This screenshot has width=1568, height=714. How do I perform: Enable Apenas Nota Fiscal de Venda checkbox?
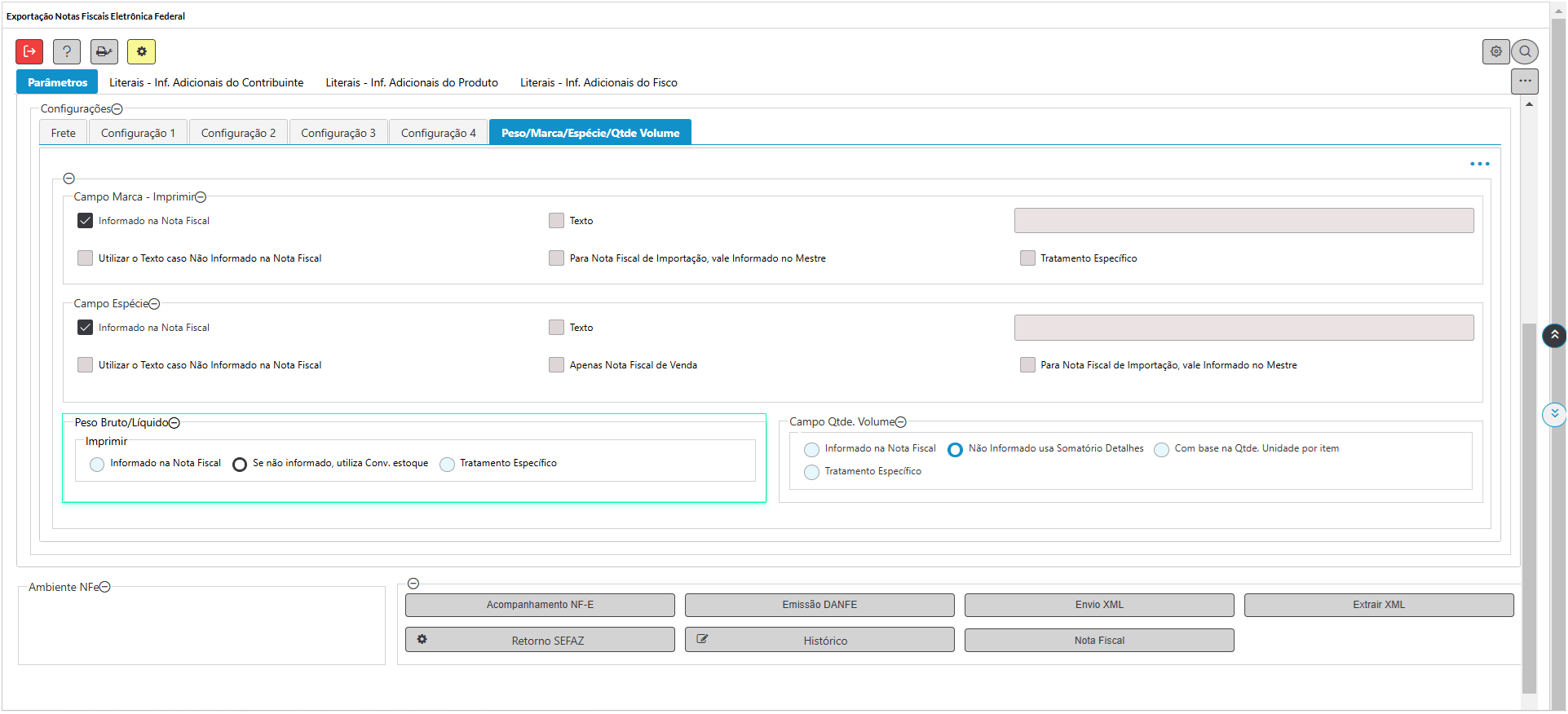[557, 365]
